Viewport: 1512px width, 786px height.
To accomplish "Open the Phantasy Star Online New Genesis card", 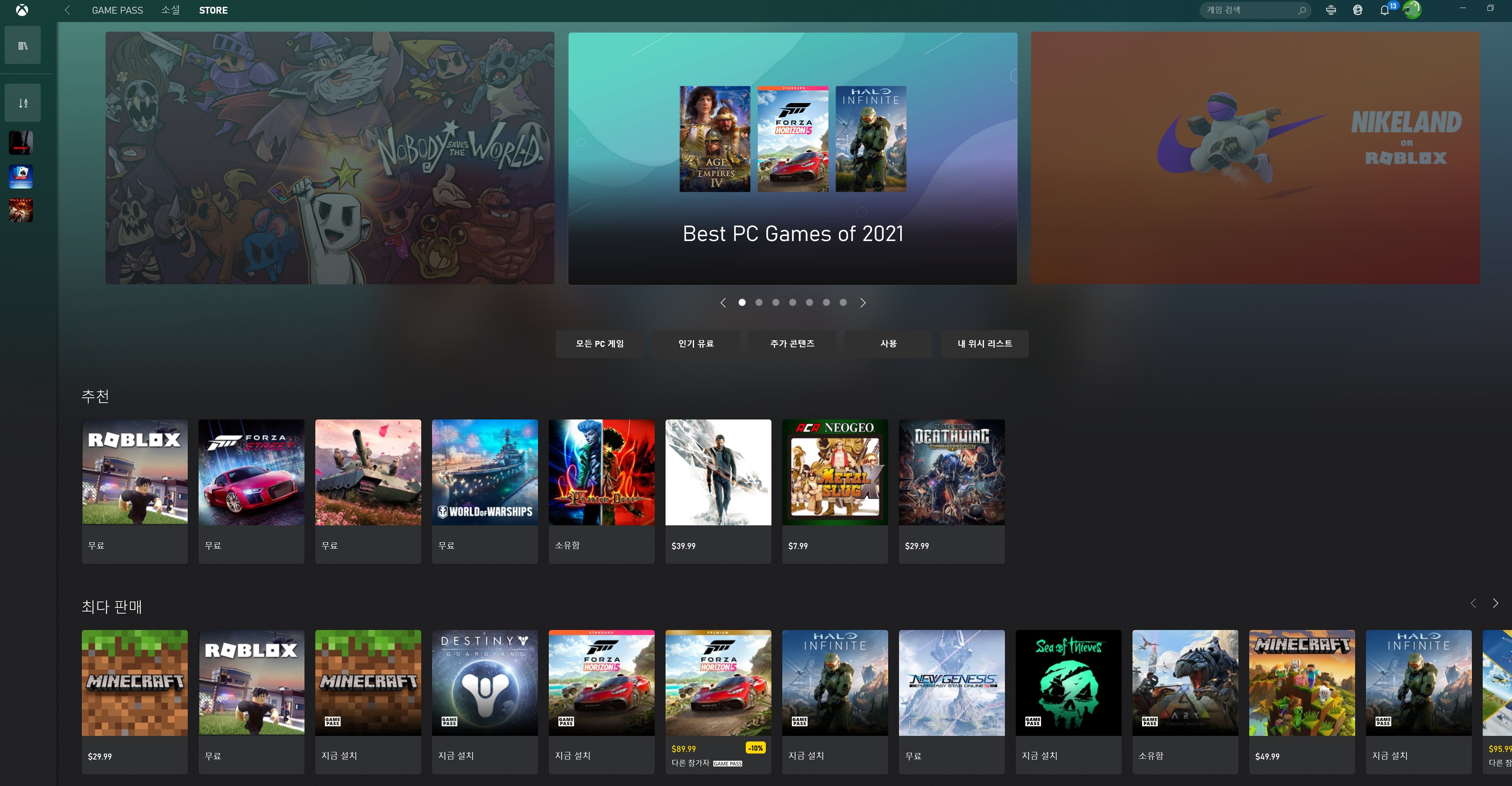I will (x=952, y=702).
